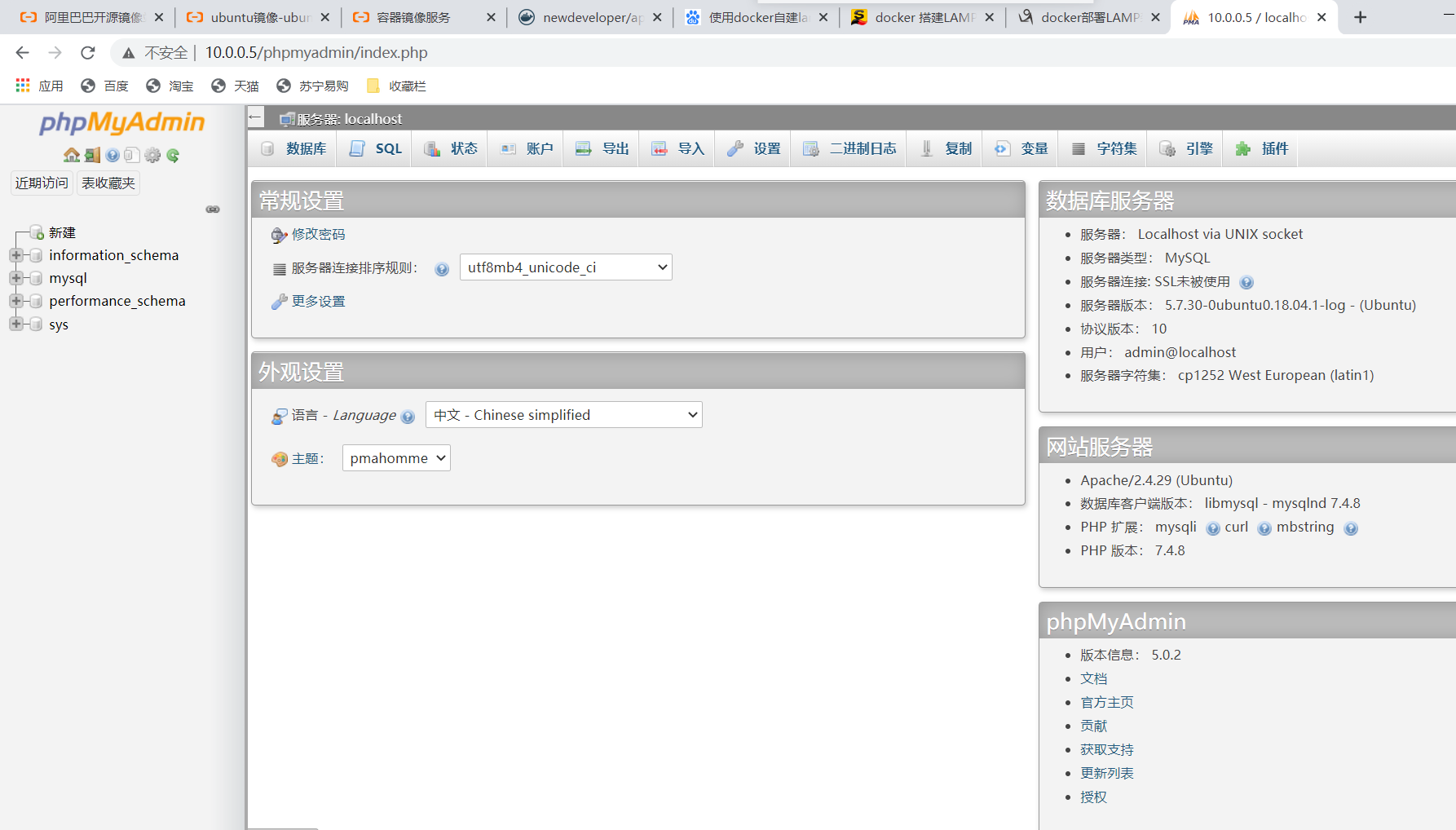1456x830 pixels.
Task: Click the help icon next to Language label
Action: click(408, 417)
